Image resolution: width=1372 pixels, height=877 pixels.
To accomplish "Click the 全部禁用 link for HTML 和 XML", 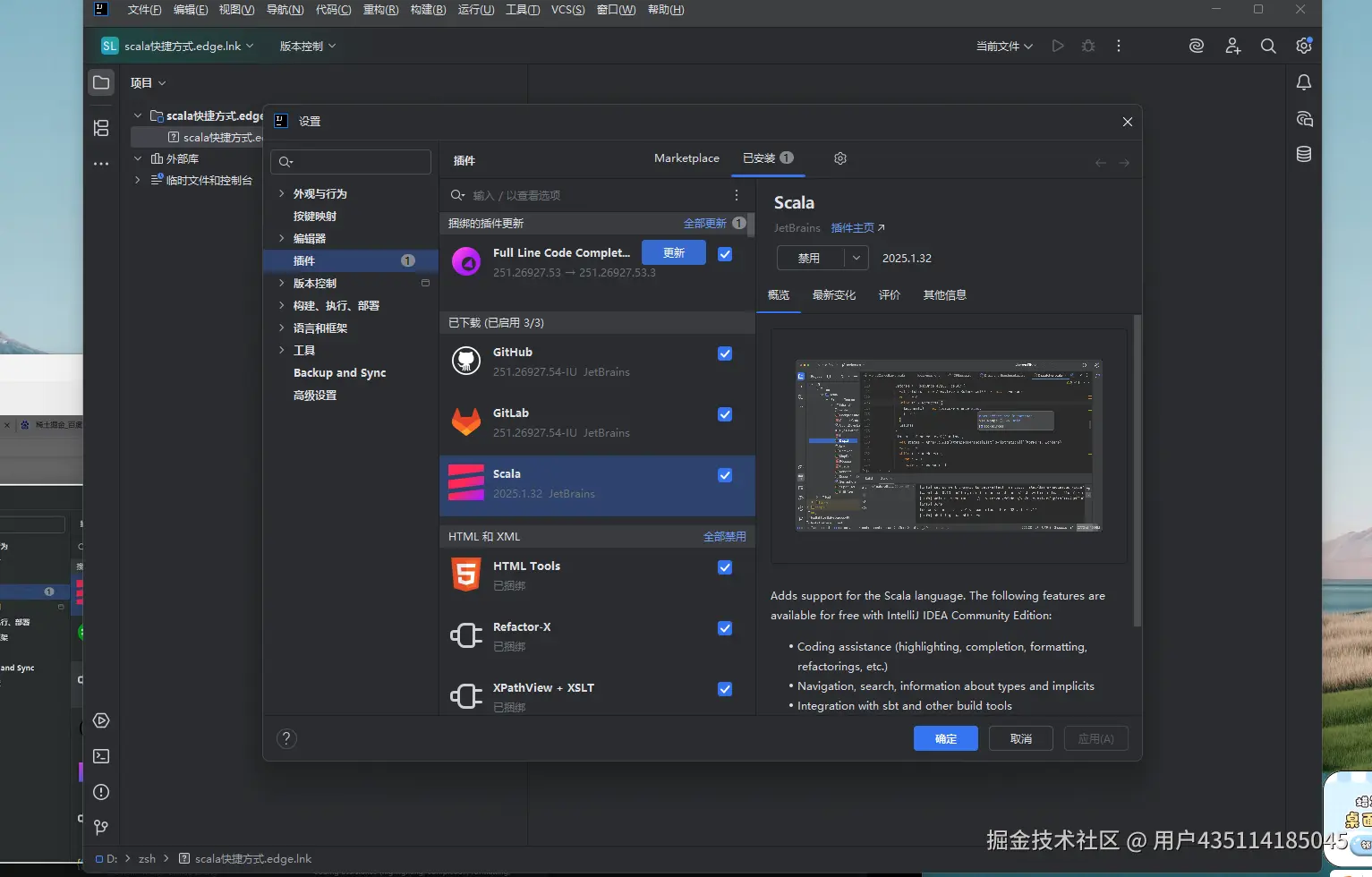I will click(725, 537).
